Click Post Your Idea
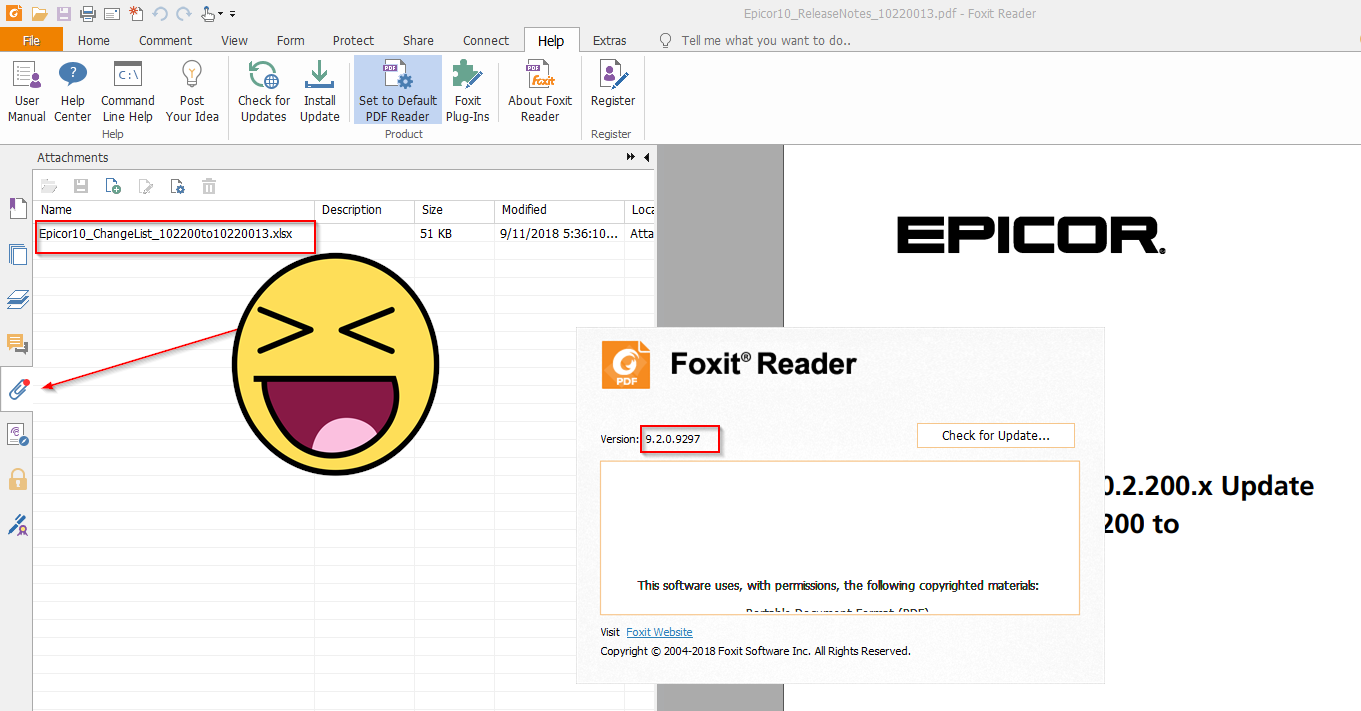1361x711 pixels. coord(192,91)
